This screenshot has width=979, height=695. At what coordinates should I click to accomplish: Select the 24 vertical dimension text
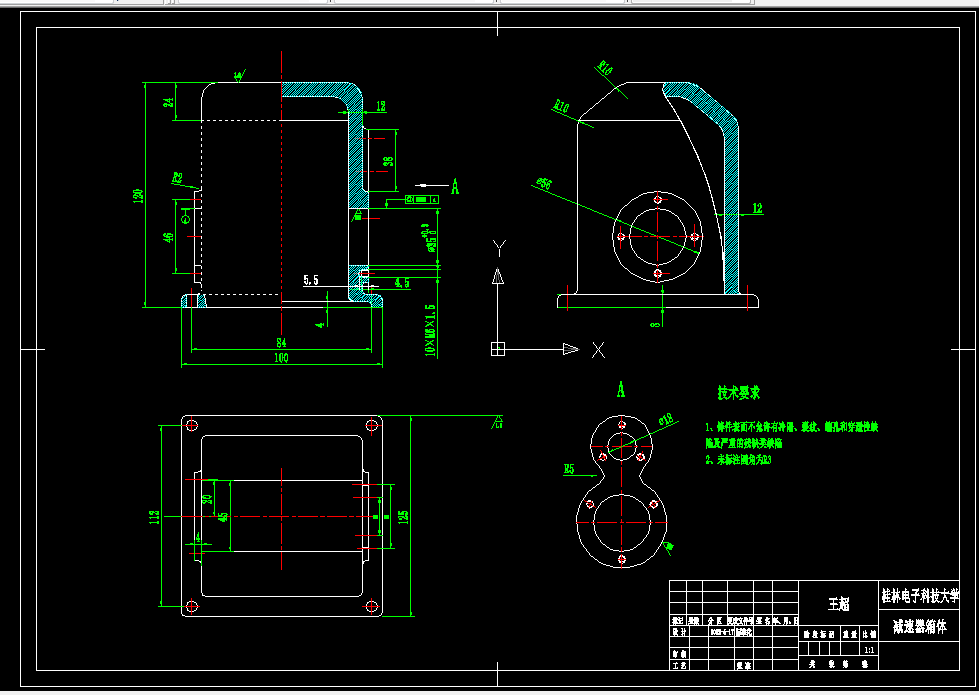pyautogui.click(x=169, y=102)
